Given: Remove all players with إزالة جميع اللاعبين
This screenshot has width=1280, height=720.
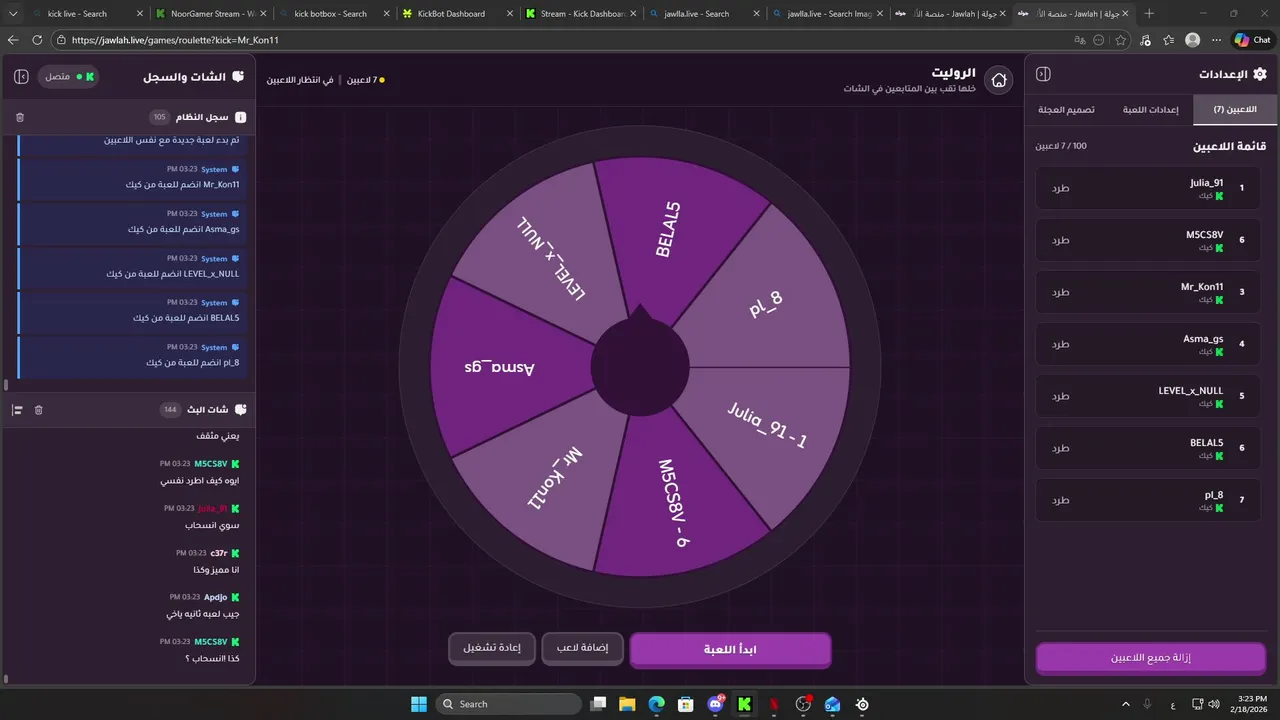Looking at the screenshot, I should [1151, 659].
